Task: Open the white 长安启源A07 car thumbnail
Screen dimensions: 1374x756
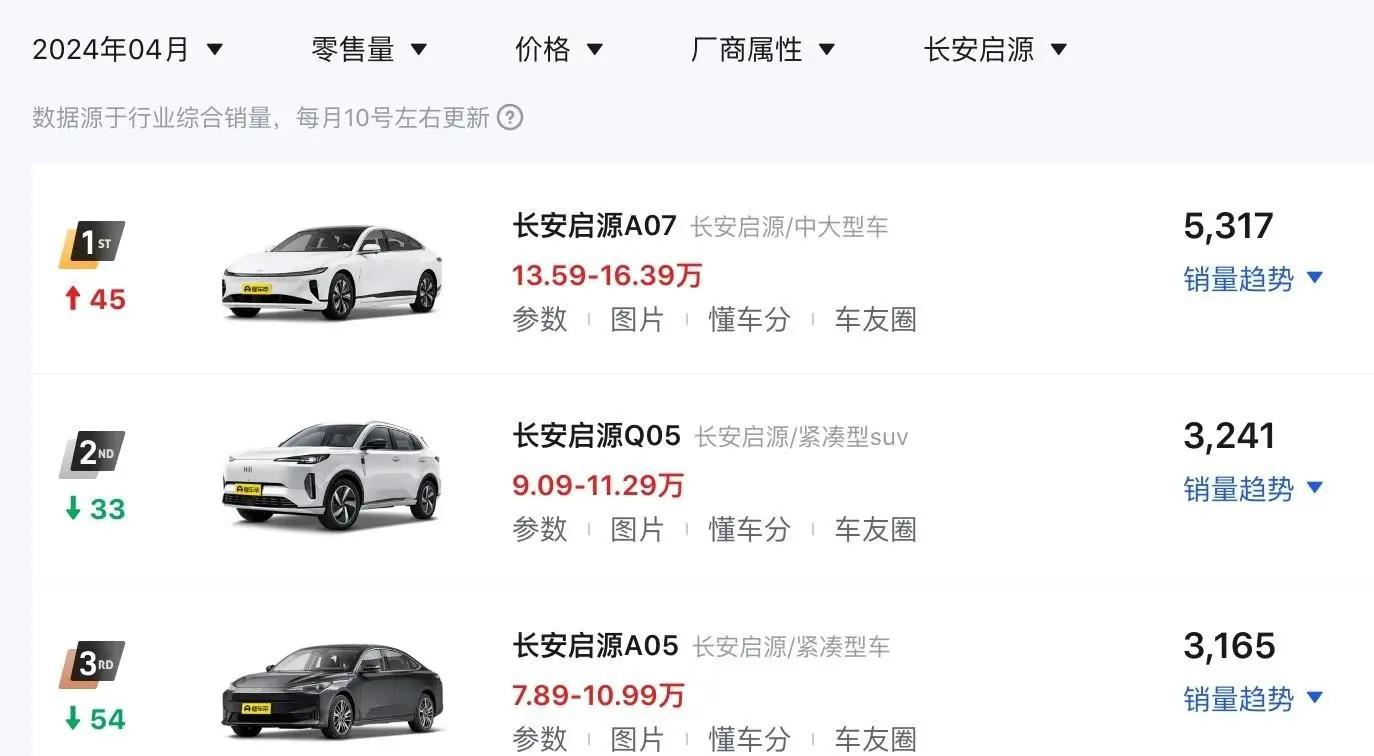Action: pos(332,272)
